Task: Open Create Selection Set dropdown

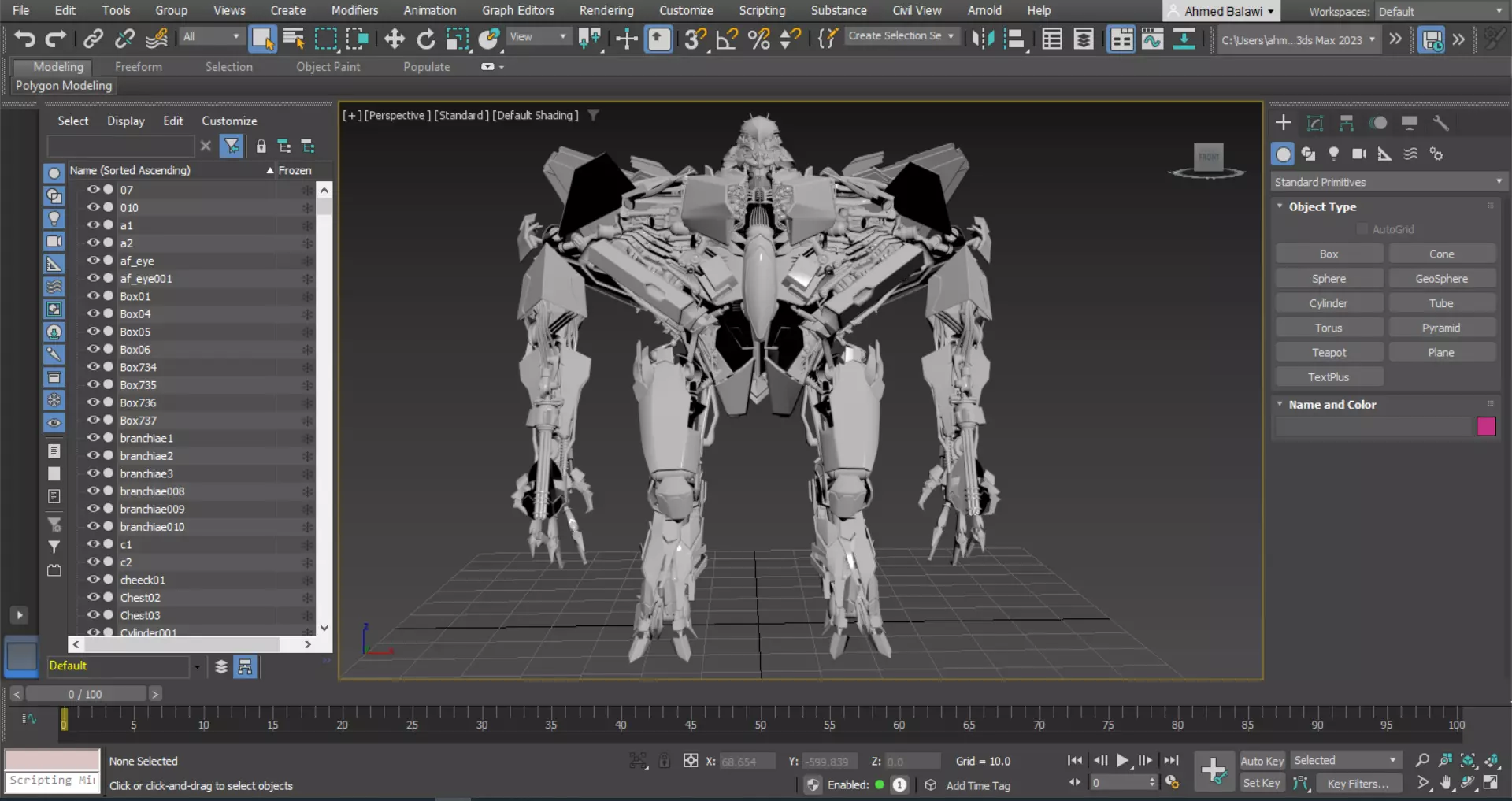Action: [x=902, y=36]
